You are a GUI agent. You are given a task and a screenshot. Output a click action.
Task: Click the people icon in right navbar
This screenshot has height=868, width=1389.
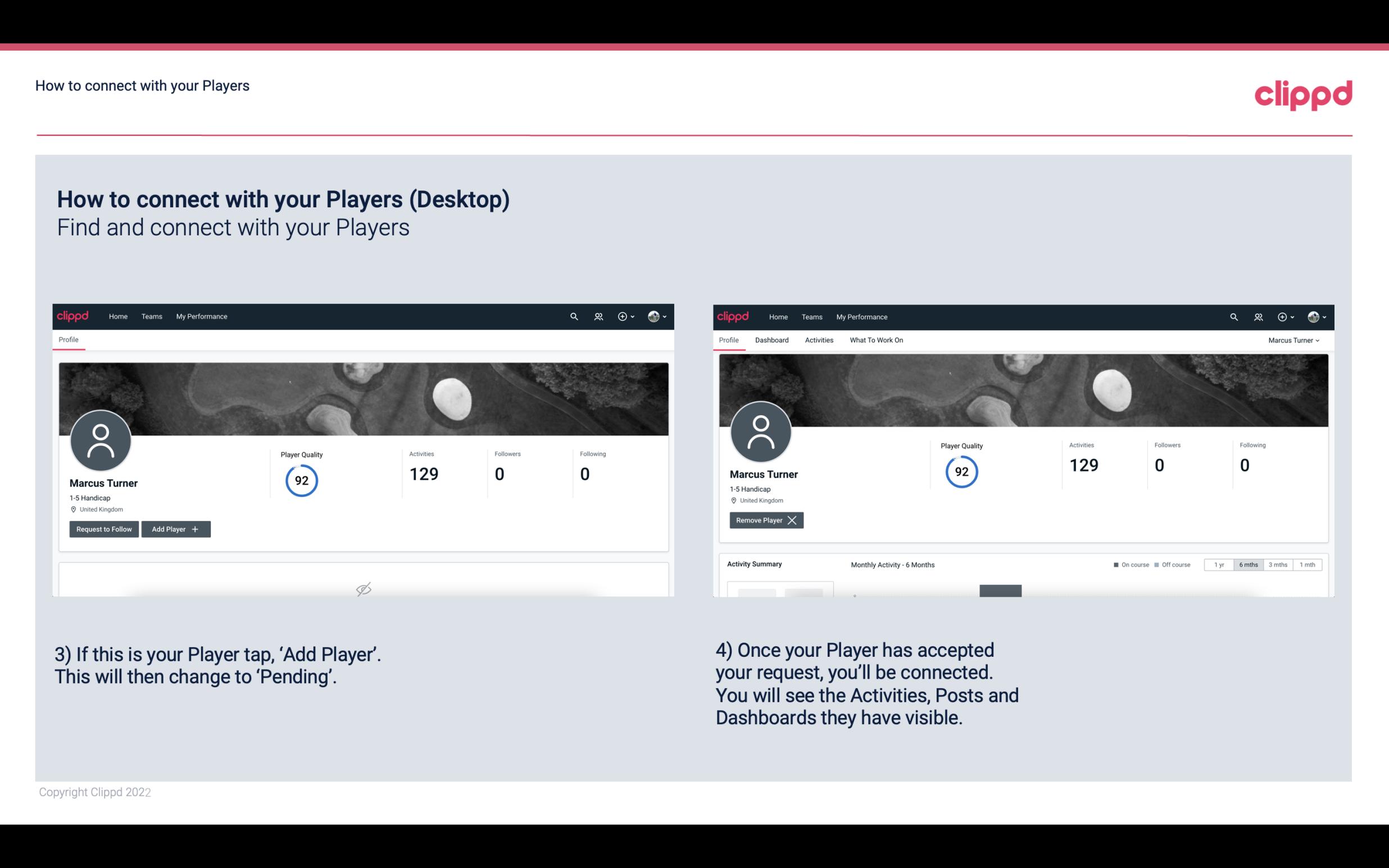(1258, 316)
